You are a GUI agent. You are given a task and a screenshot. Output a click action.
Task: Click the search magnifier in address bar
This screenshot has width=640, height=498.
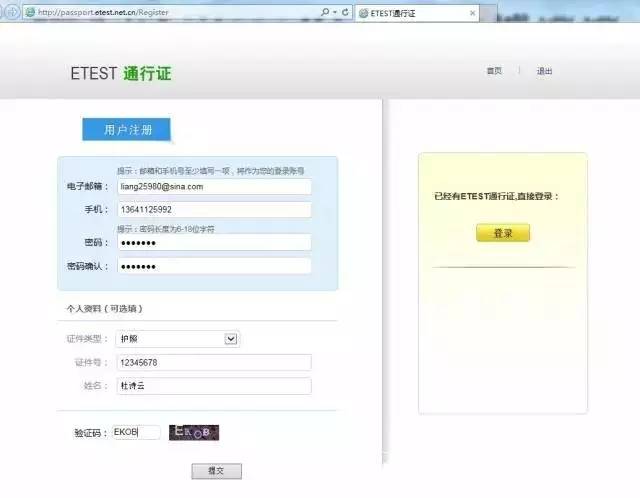[325, 12]
